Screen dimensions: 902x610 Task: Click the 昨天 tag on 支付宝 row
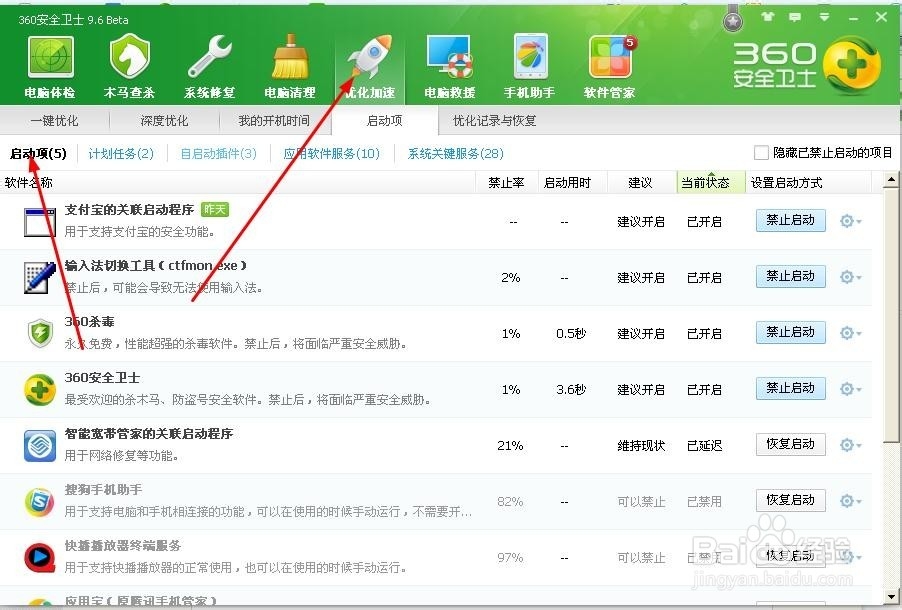click(215, 209)
